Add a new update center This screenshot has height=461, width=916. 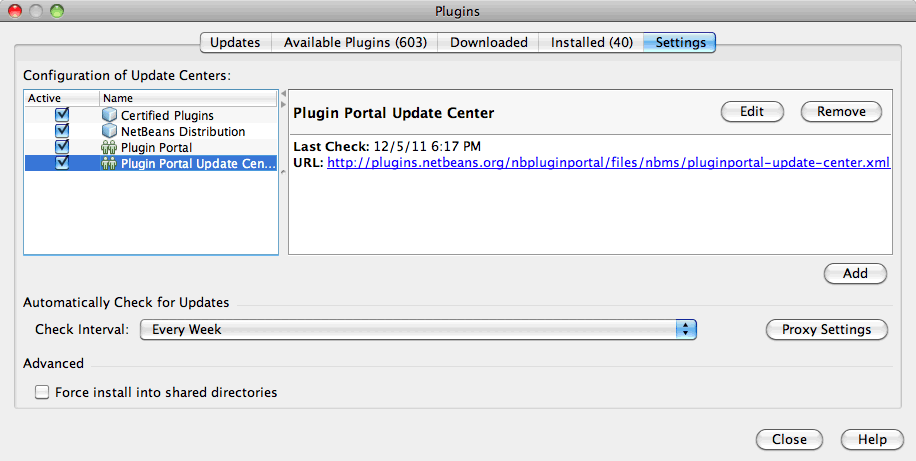(x=855, y=273)
